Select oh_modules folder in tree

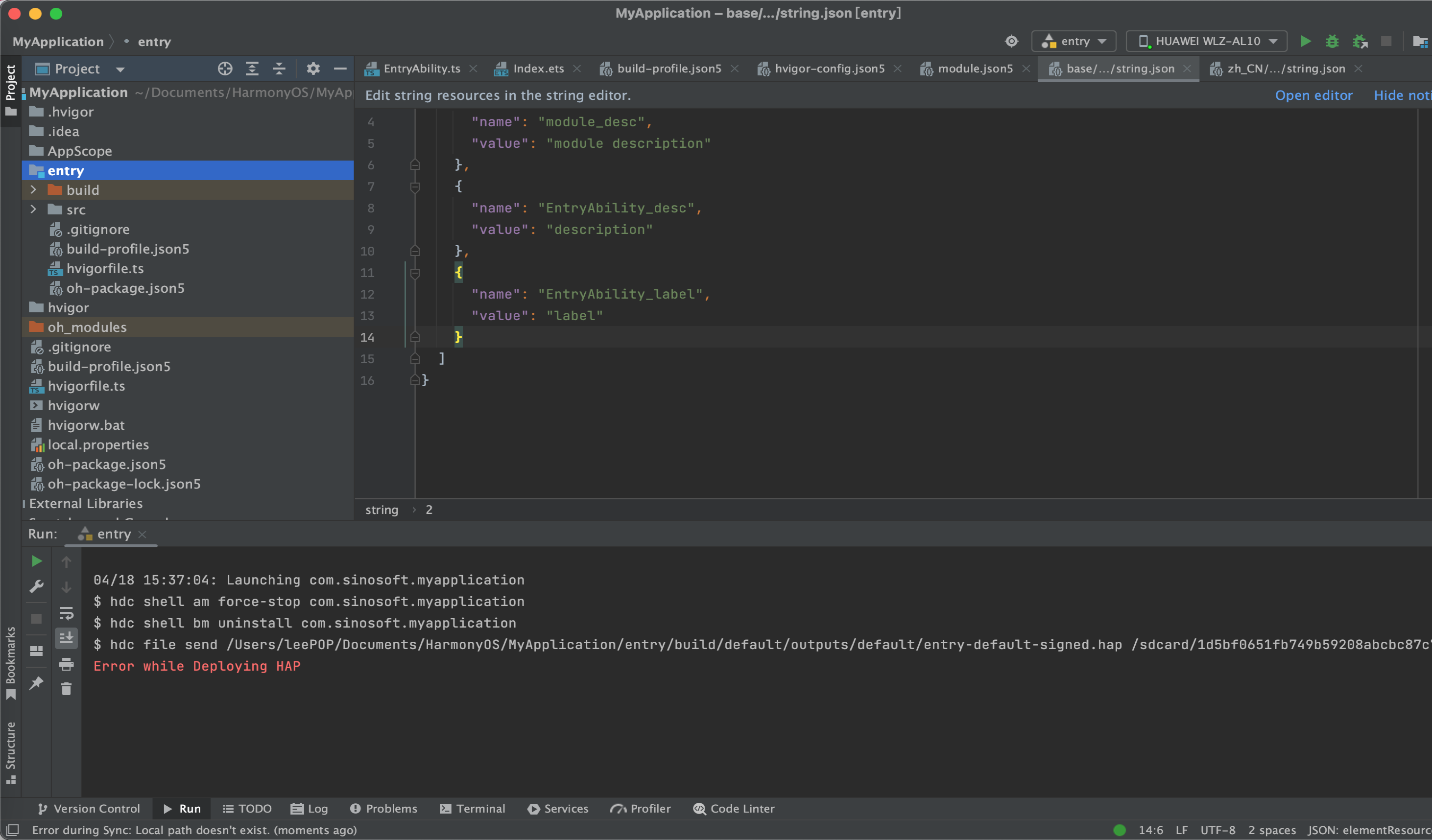188,327
